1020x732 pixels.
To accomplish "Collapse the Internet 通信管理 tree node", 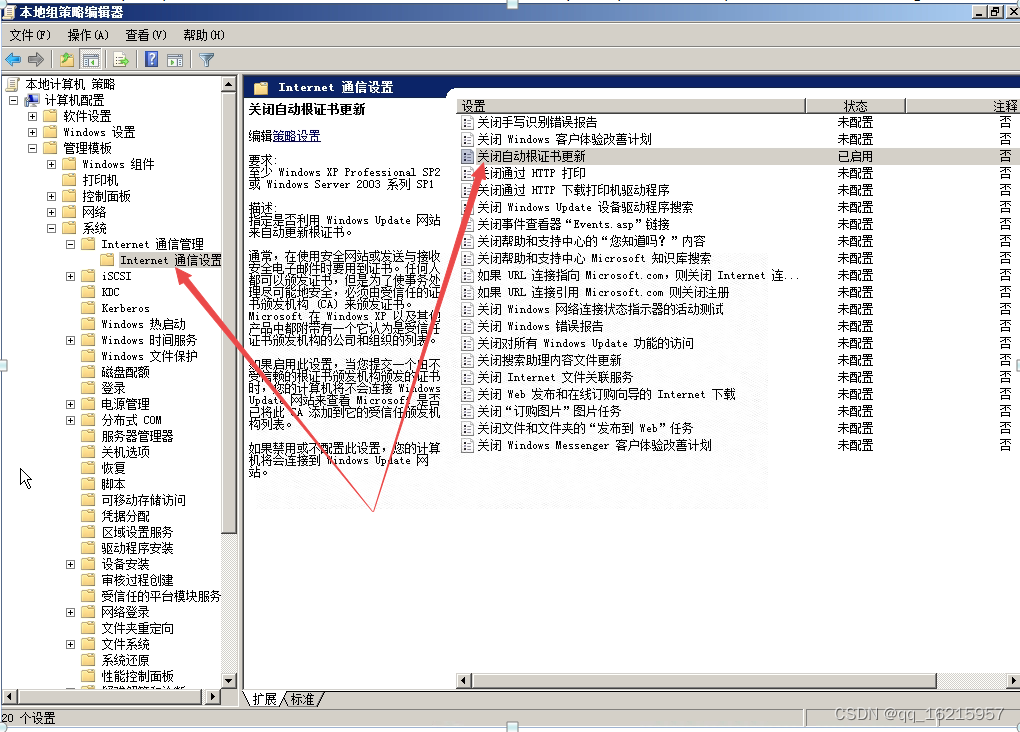I will coord(70,245).
